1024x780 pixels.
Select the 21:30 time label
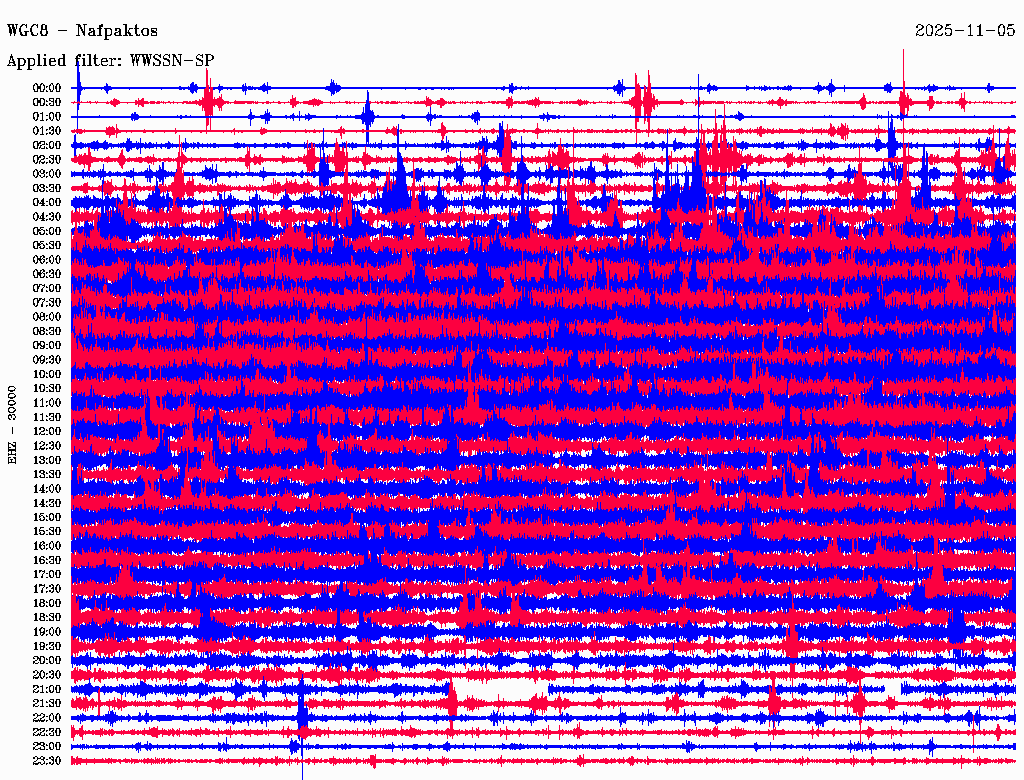click(47, 704)
